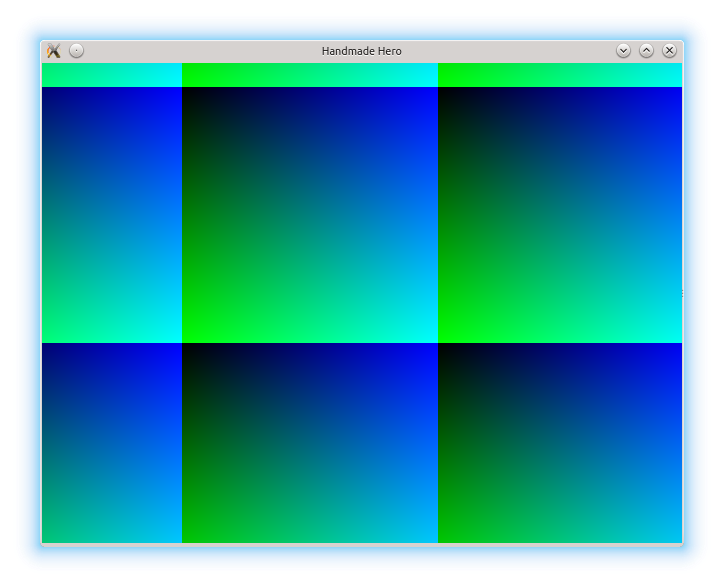724x587 pixels.
Task: Click the top-right green-to-cyan strip
Action: click(x=560, y=75)
